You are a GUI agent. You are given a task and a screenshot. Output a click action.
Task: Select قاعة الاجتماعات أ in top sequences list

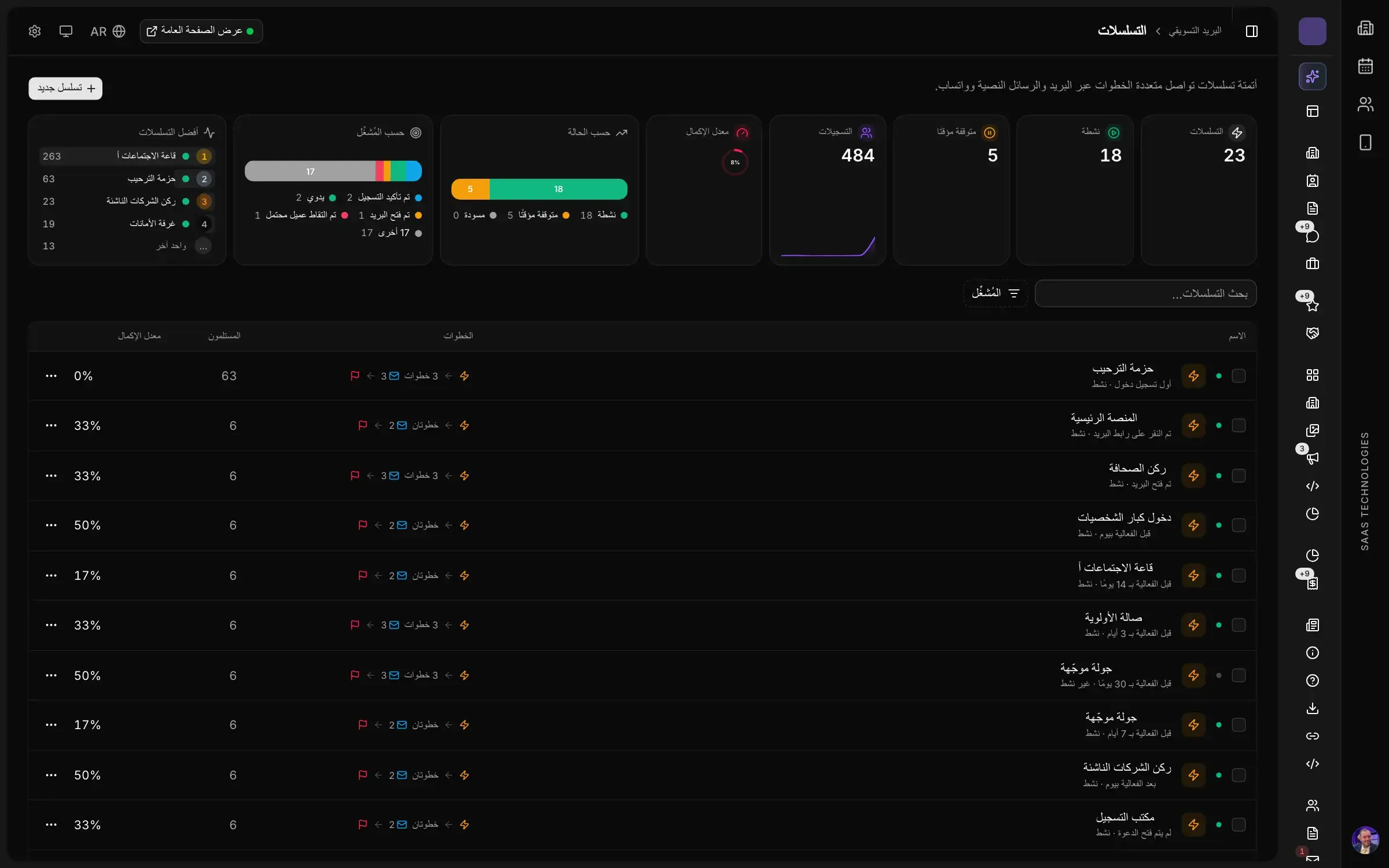[x=127, y=156]
